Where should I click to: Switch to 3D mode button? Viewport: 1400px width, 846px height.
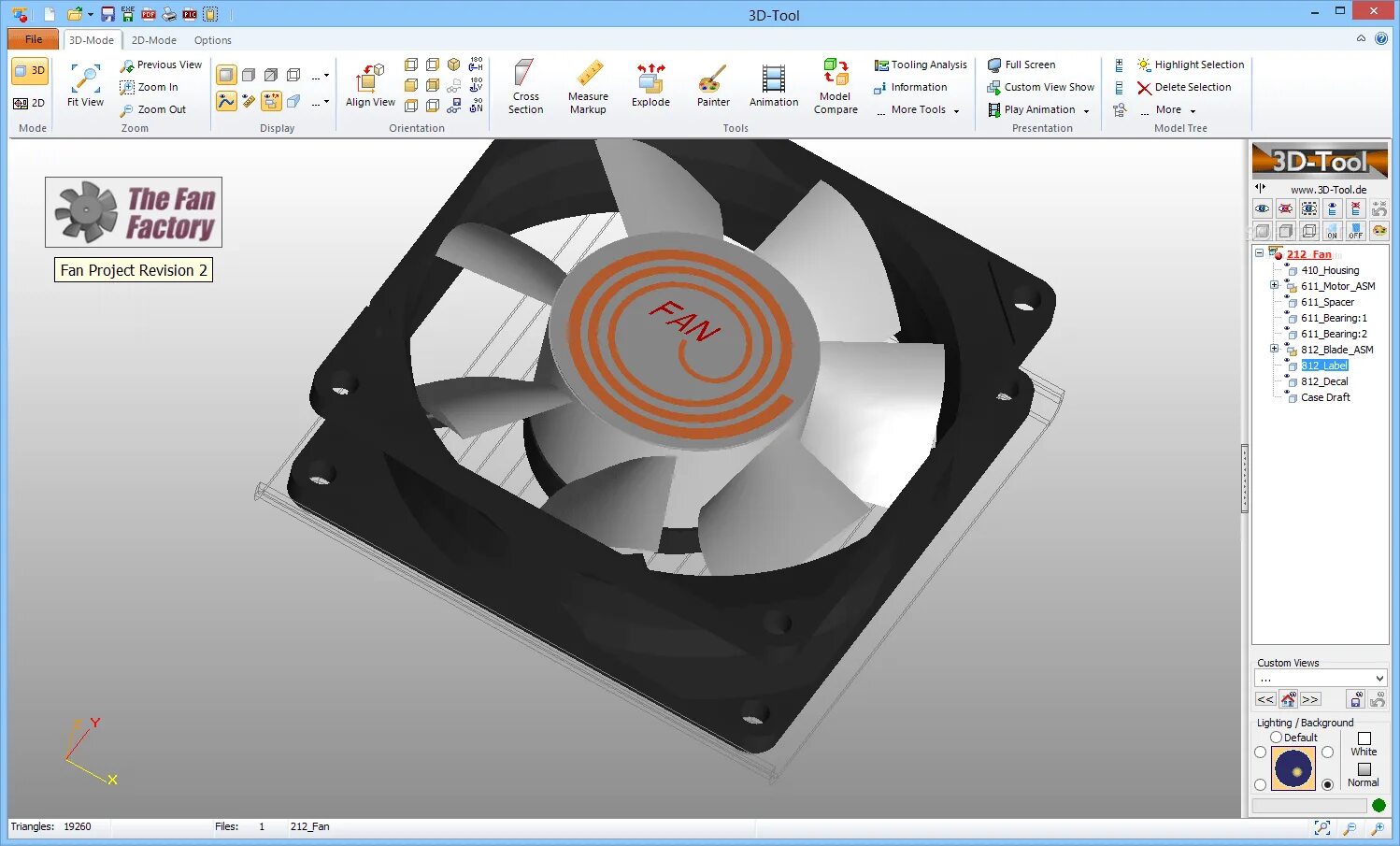pos(30,71)
